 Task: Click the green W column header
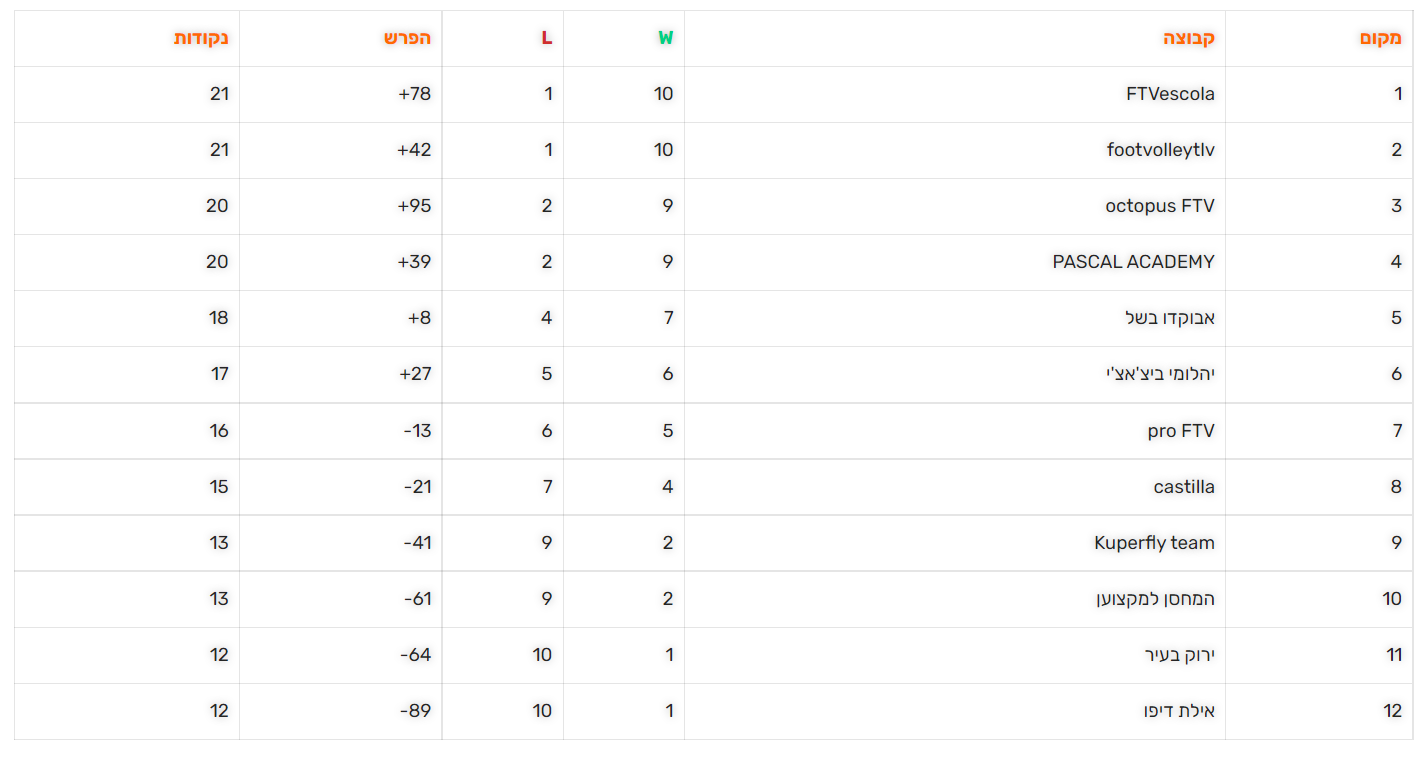coord(665,38)
